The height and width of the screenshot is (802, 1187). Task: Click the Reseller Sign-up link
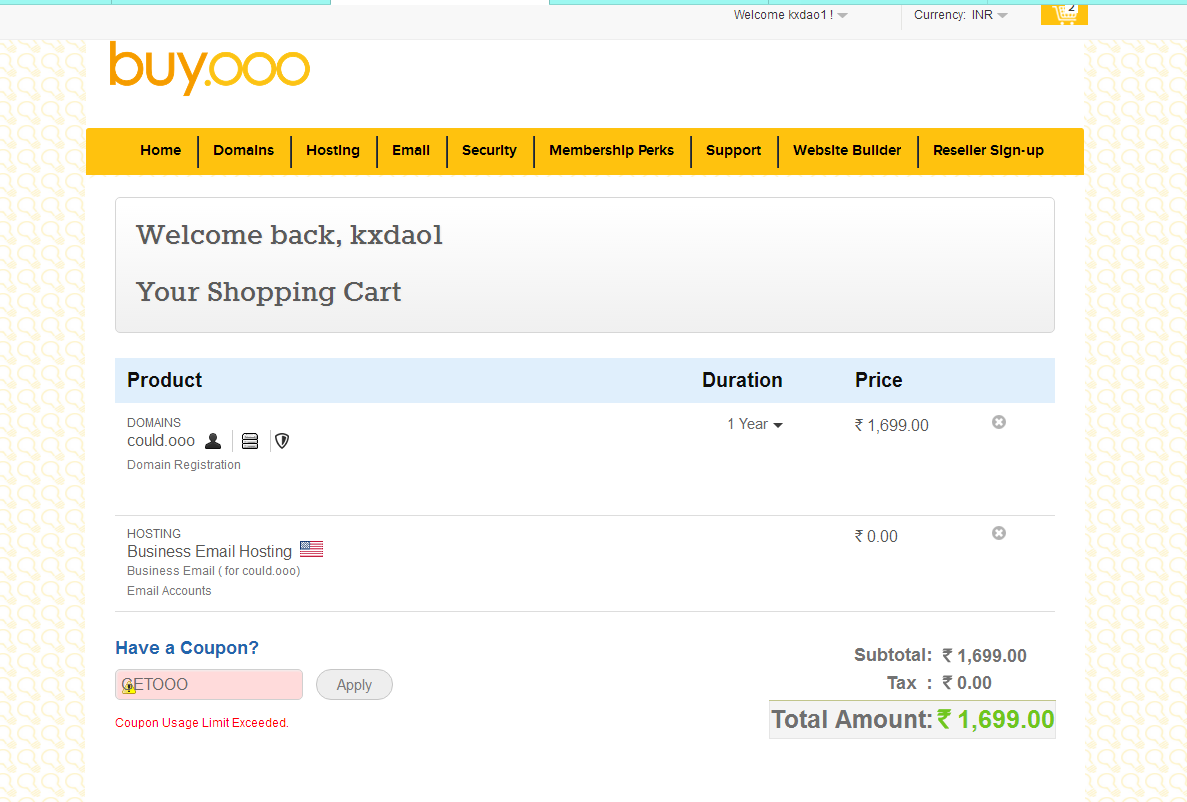pos(988,151)
